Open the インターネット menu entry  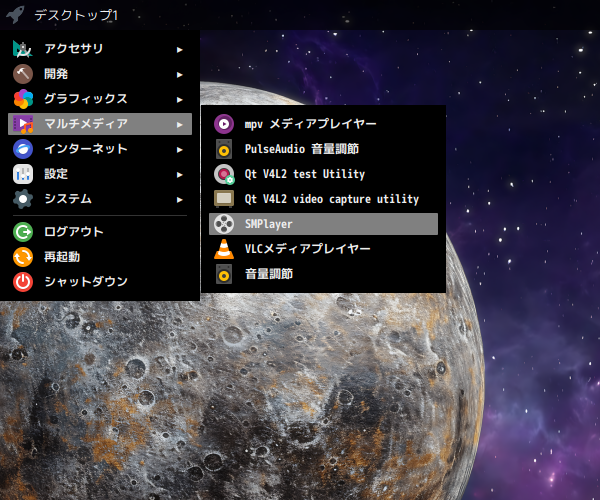100,149
